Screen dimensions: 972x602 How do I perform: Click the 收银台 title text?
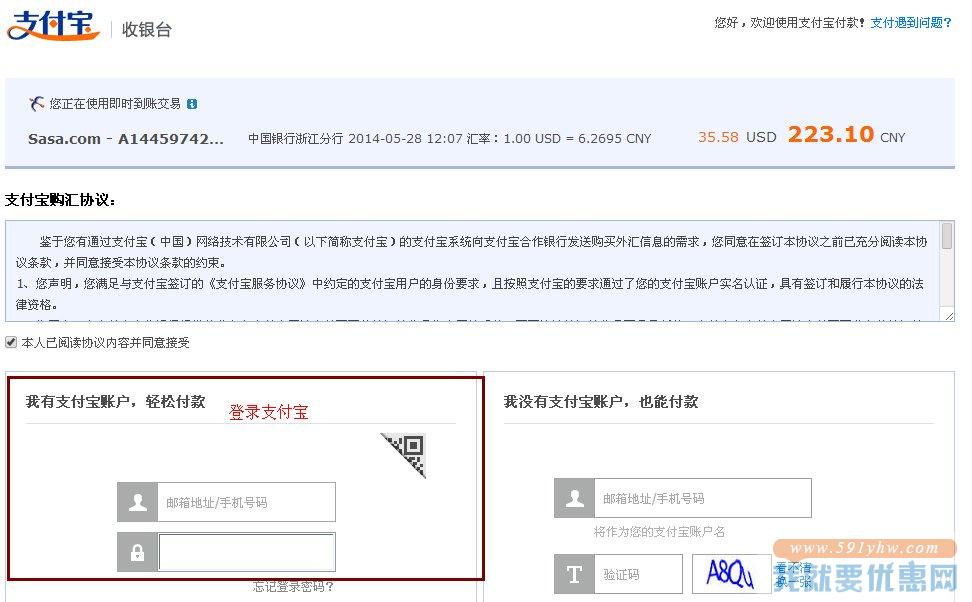tap(146, 29)
